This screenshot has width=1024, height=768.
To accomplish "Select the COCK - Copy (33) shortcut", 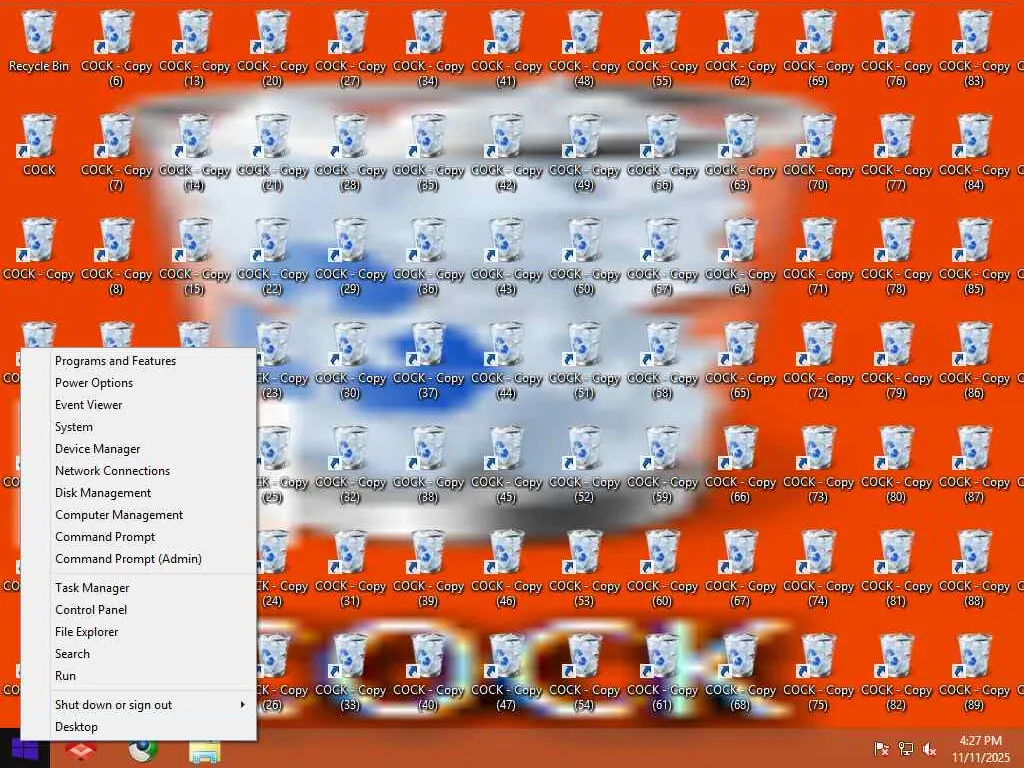I will 350,673.
